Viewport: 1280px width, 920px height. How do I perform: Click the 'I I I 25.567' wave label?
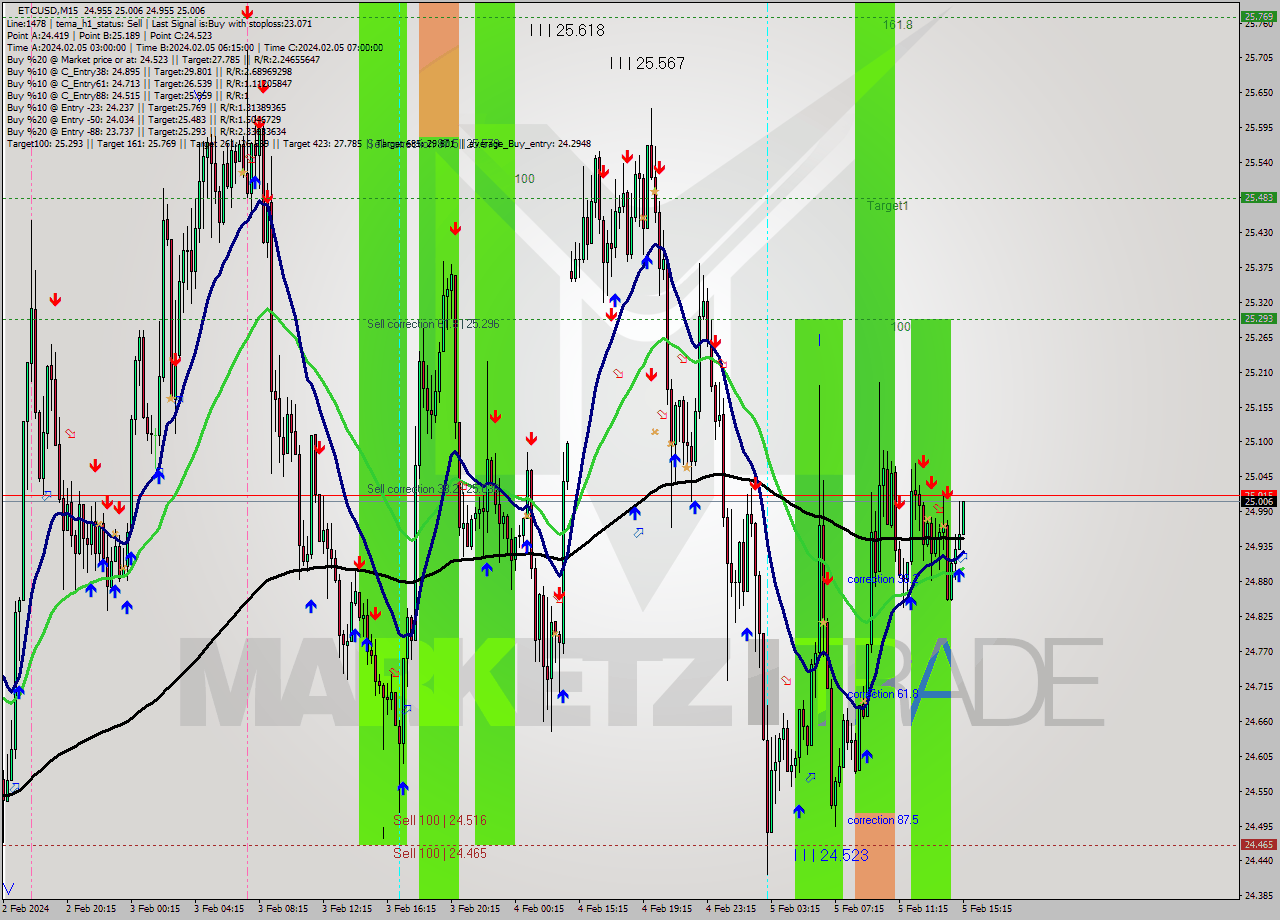tap(647, 63)
